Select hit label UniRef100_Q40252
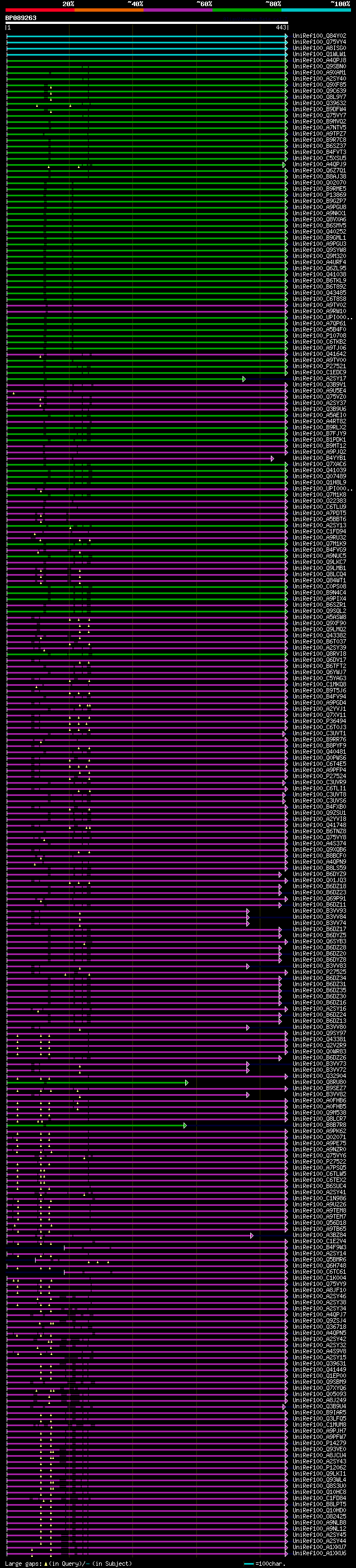The image size is (356, 1568). coord(319,231)
